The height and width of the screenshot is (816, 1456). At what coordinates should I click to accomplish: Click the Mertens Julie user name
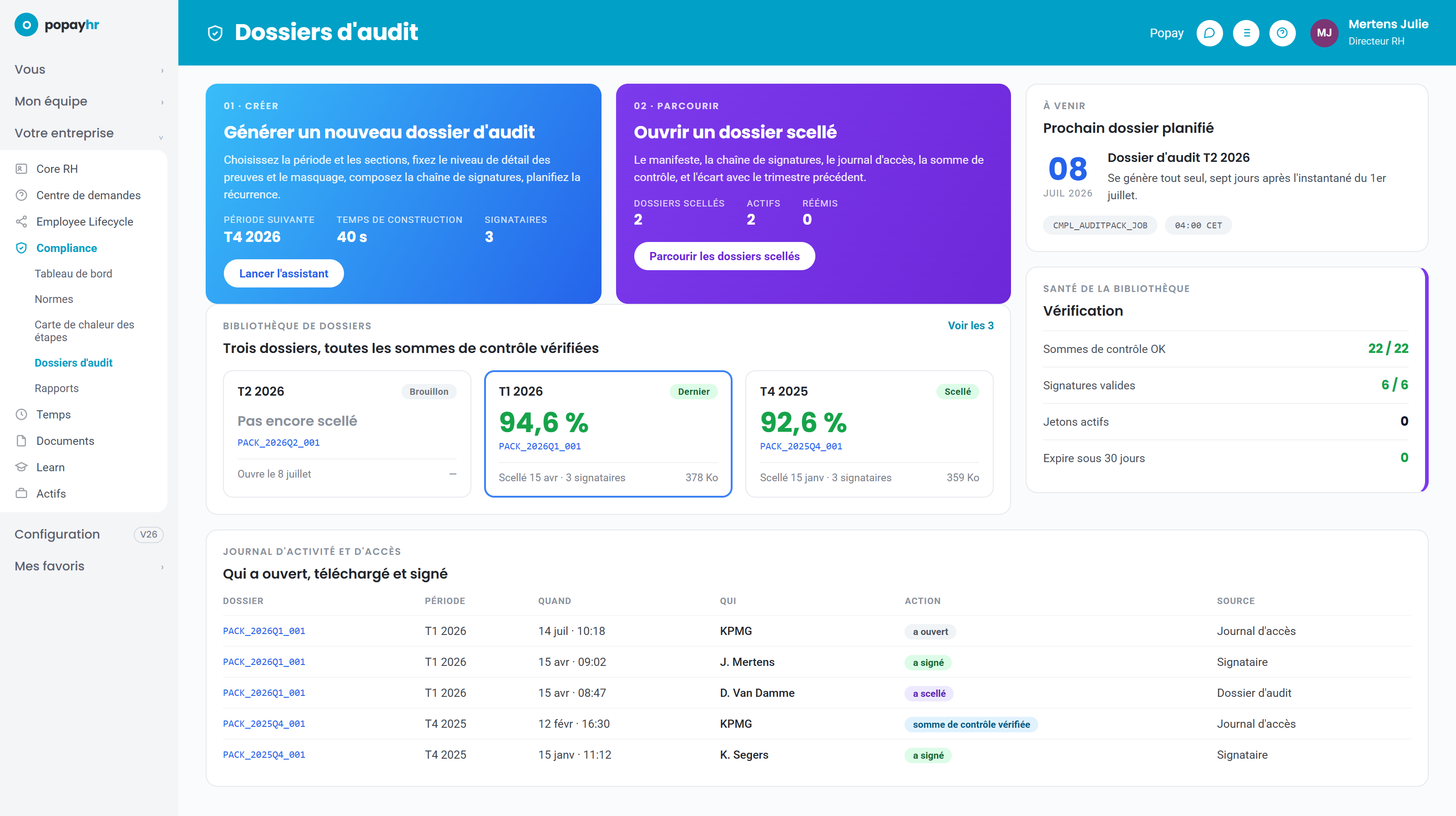coord(1388,24)
